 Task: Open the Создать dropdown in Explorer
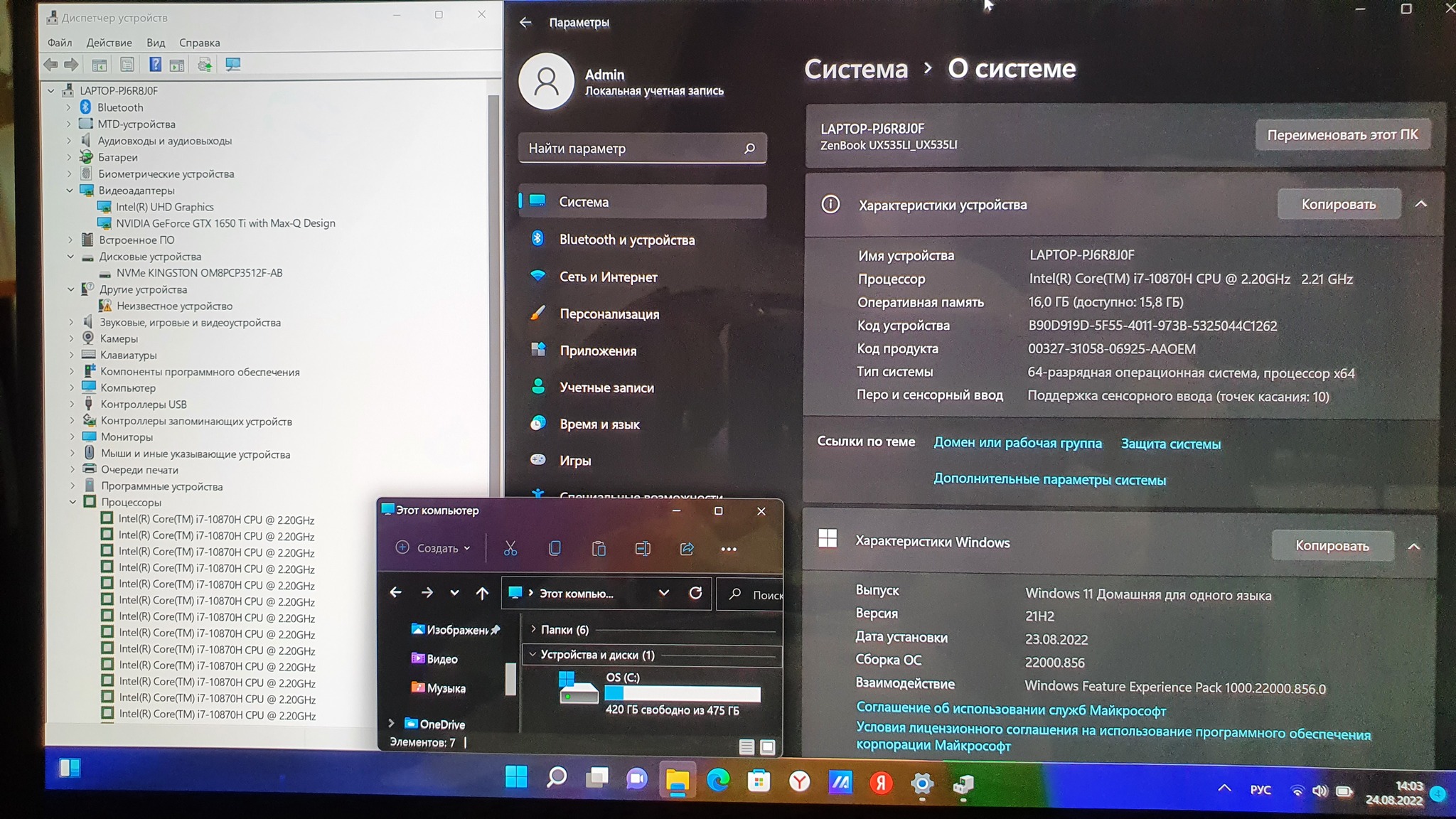tap(433, 548)
